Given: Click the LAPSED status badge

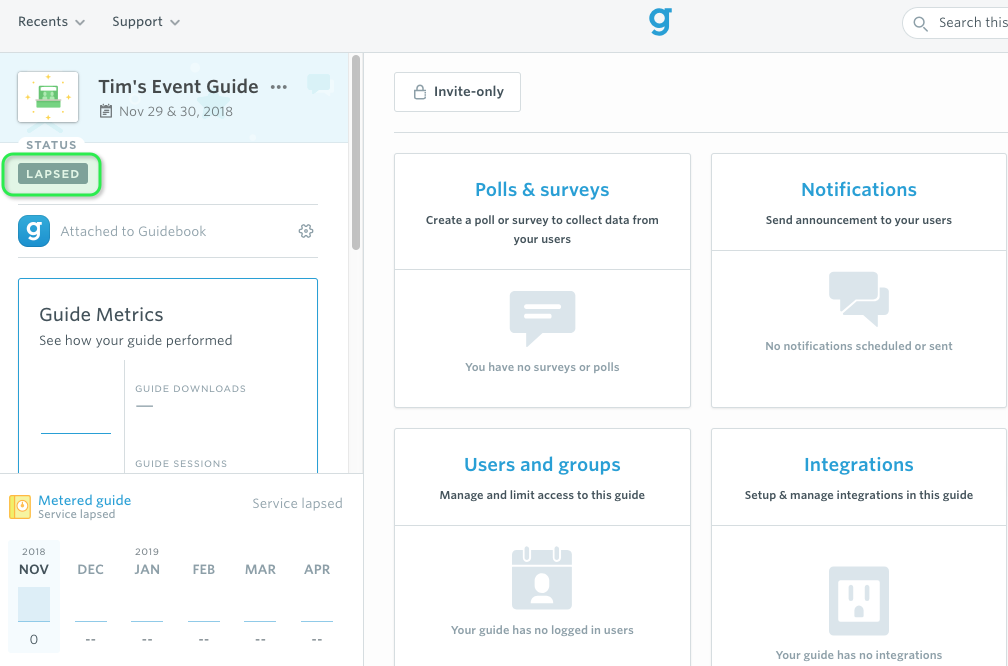Looking at the screenshot, I should tap(53, 174).
